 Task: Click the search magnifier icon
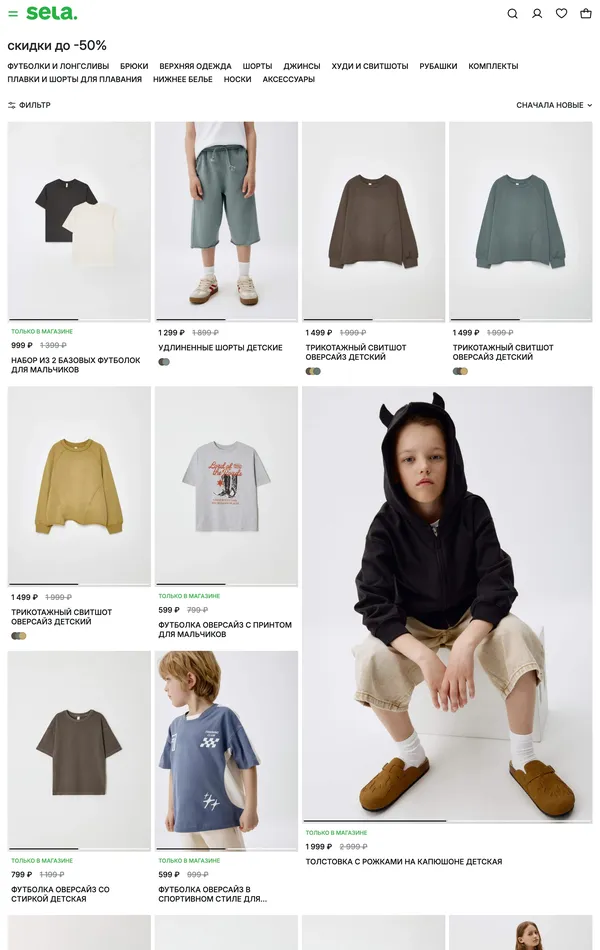click(512, 13)
